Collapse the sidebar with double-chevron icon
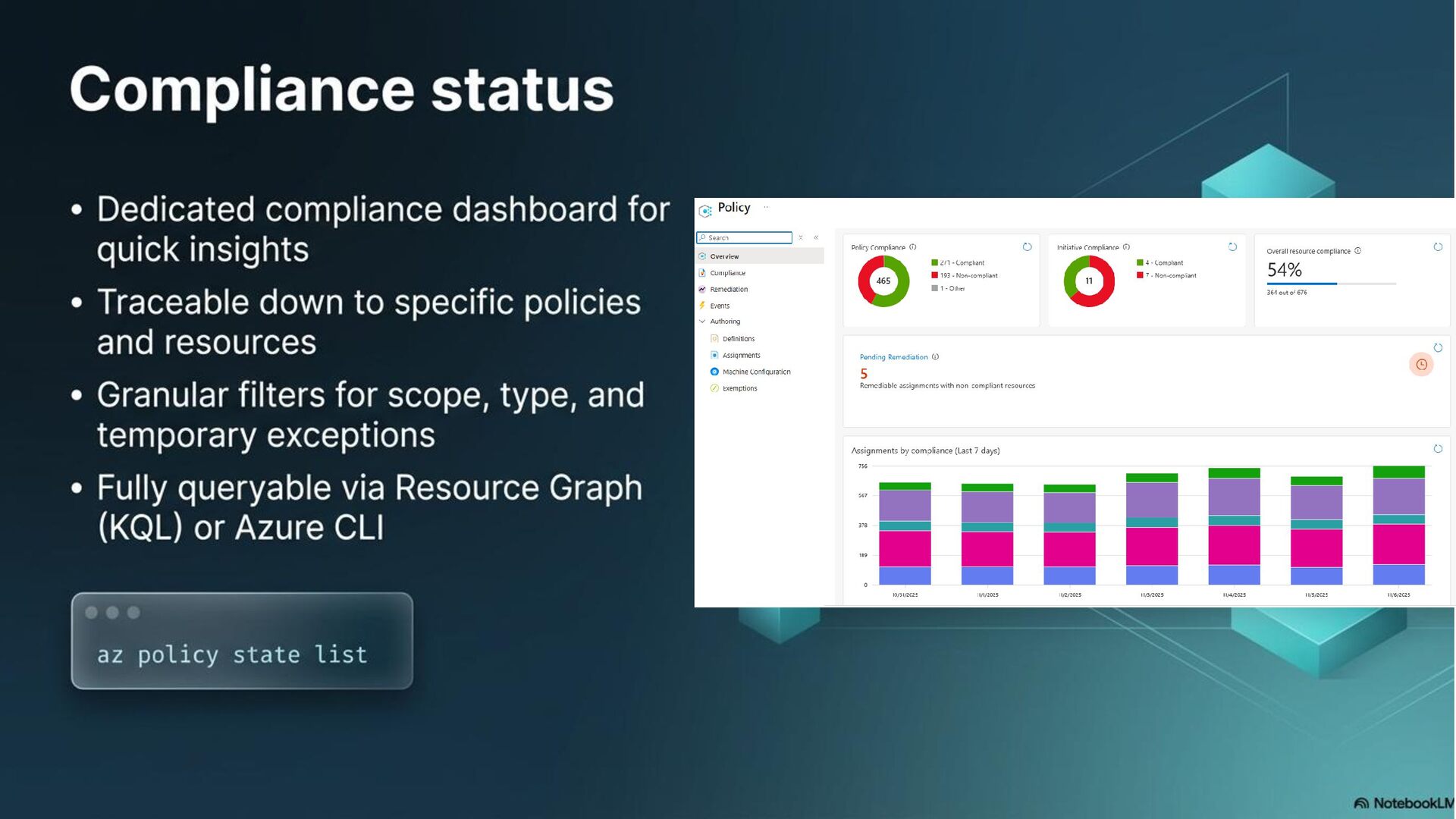The image size is (1456, 819). 816,238
